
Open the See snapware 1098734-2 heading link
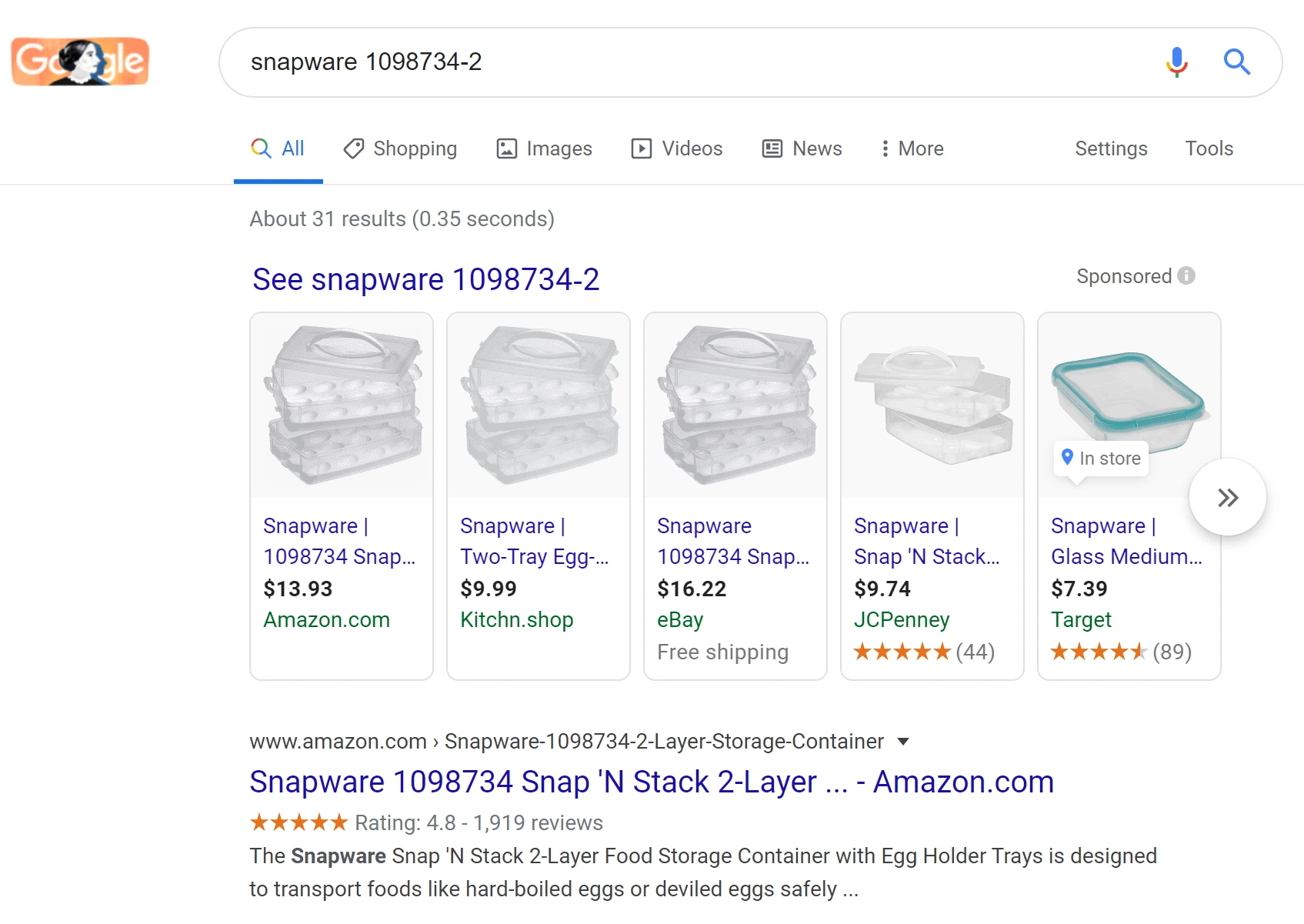pos(426,279)
